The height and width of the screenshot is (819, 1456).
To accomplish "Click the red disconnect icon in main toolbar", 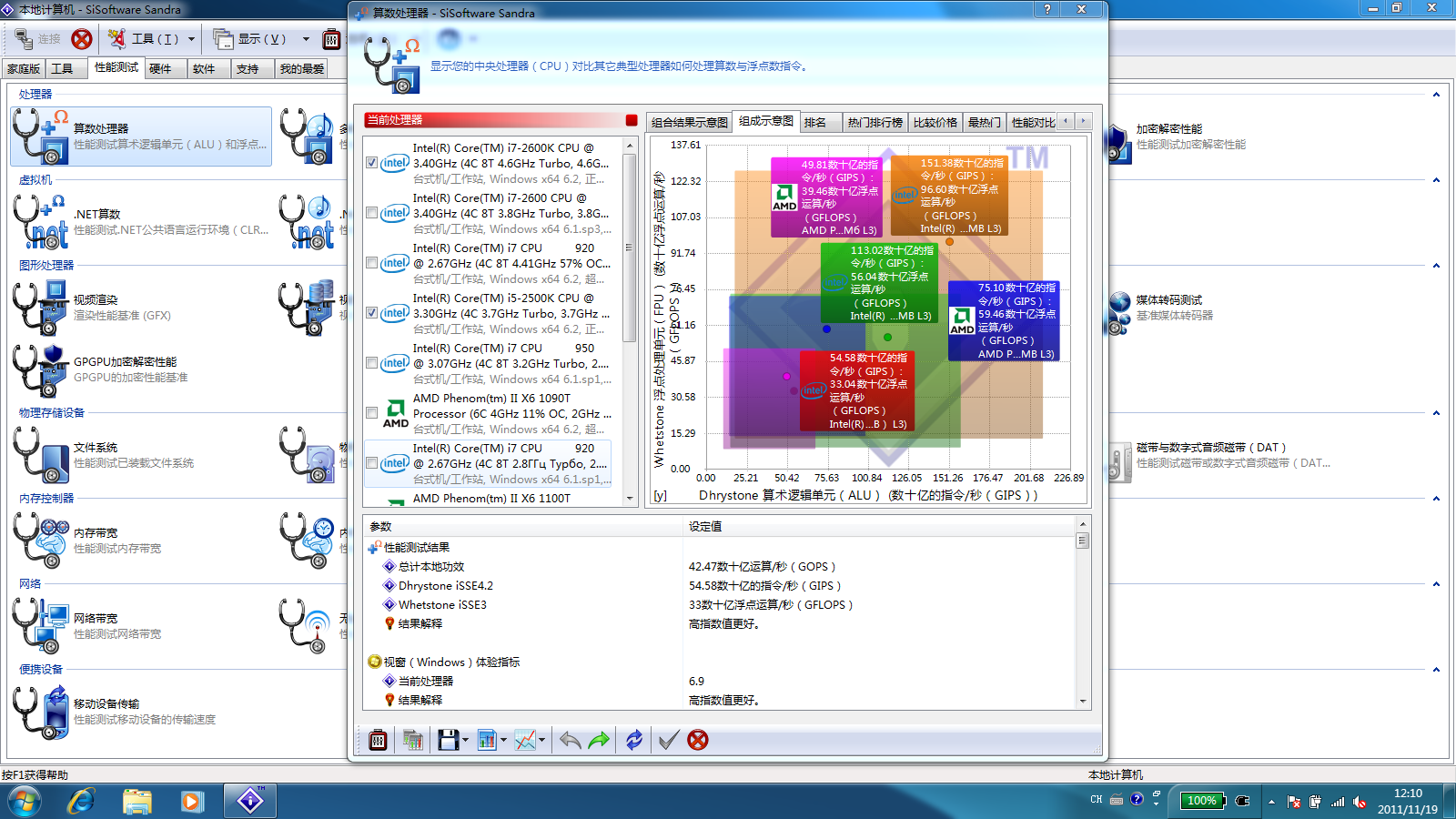I will [82, 39].
